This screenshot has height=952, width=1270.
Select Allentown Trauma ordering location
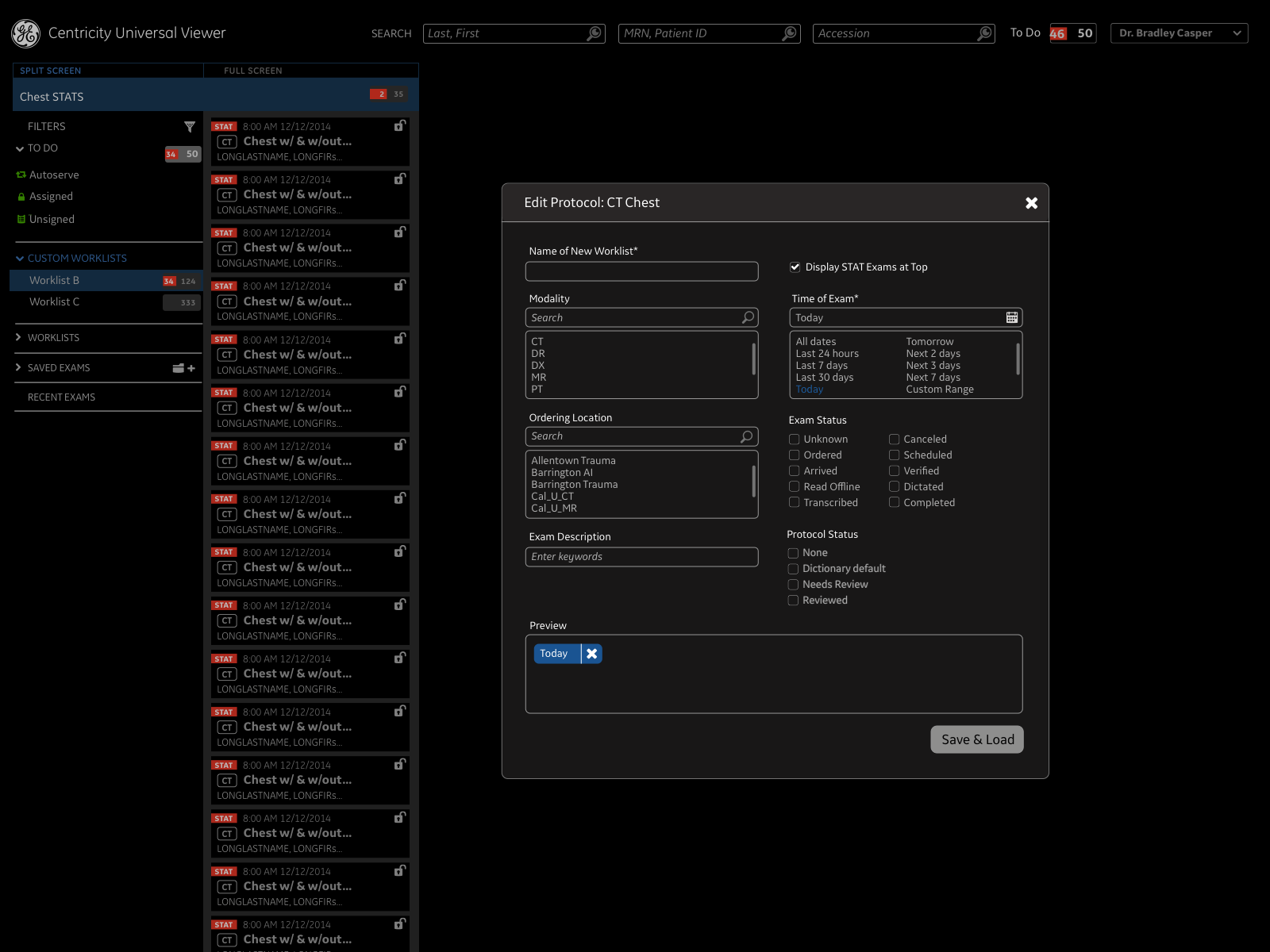(x=573, y=461)
